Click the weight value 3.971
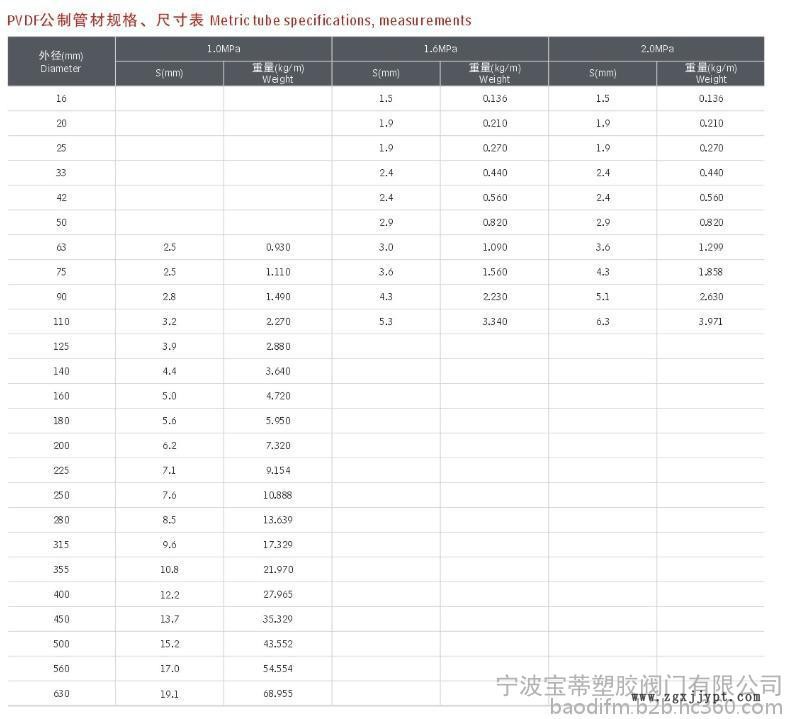The height and width of the screenshot is (719, 788). coord(710,321)
